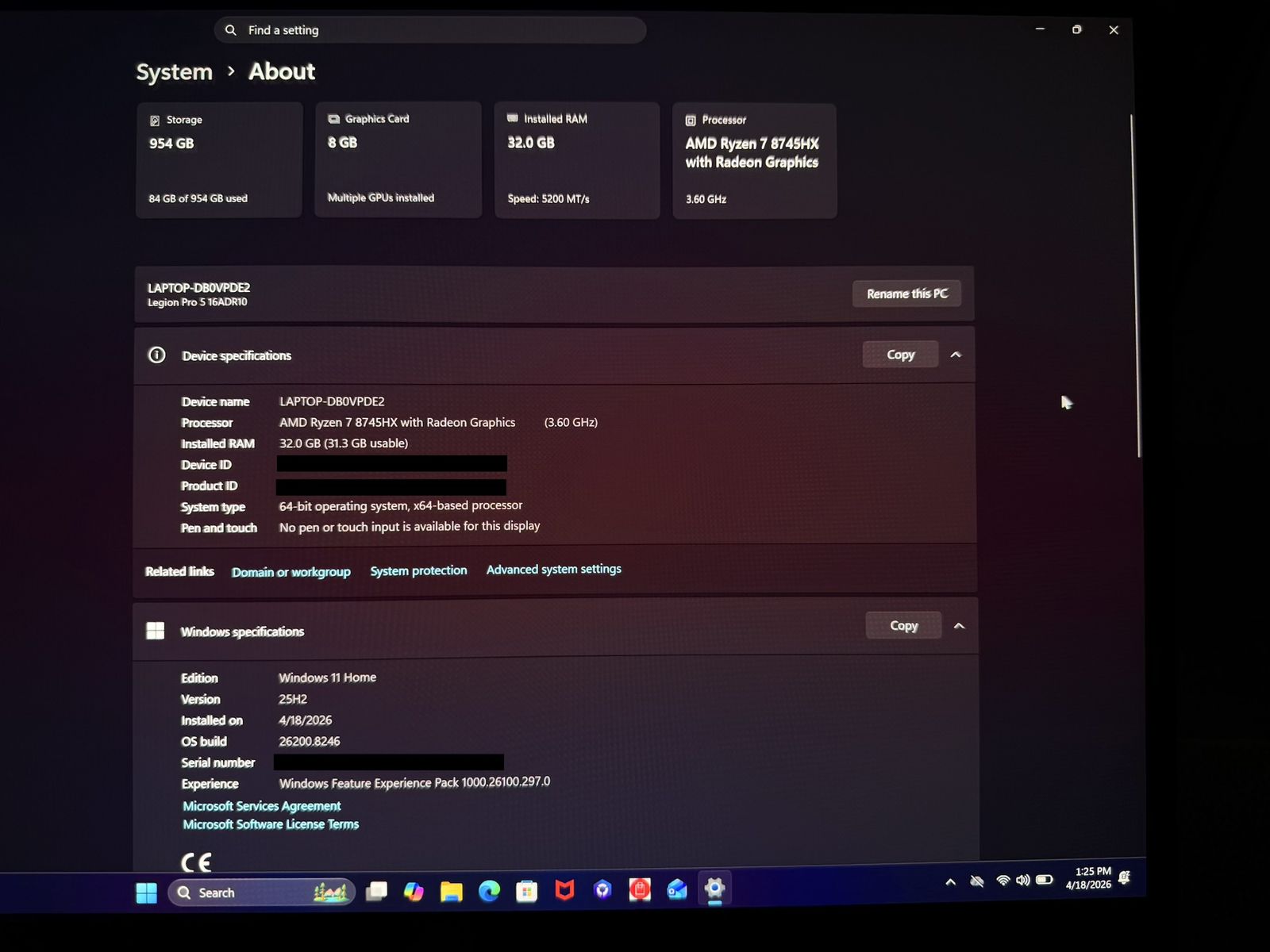
Task: Click the Rename this PC button
Action: coord(906,294)
